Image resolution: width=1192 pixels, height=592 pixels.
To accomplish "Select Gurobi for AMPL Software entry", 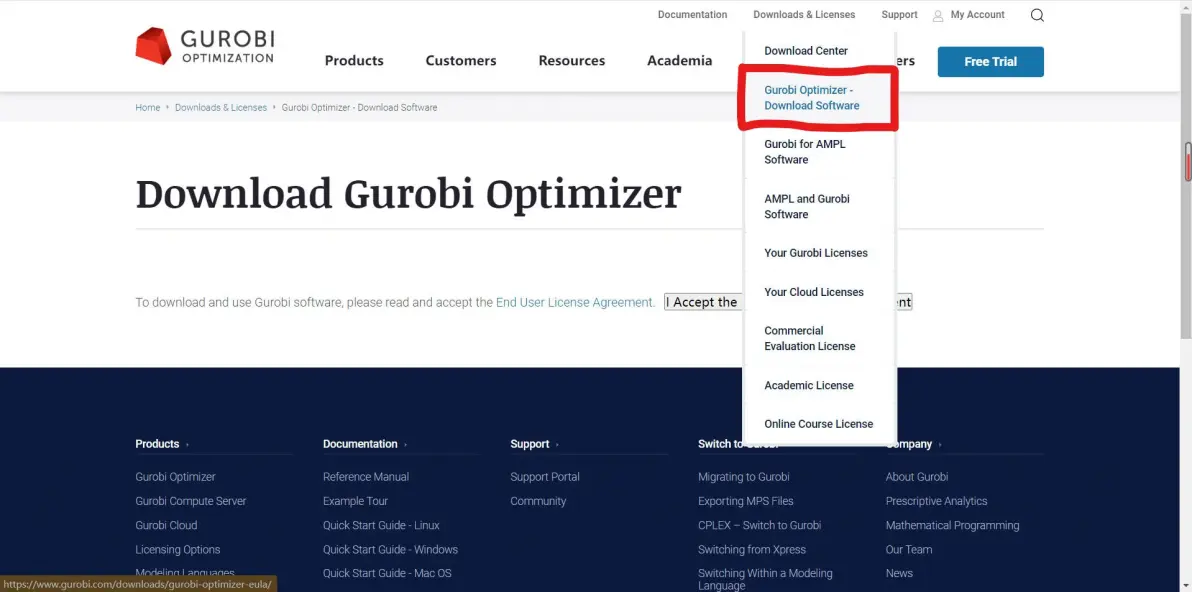I will tap(804, 152).
